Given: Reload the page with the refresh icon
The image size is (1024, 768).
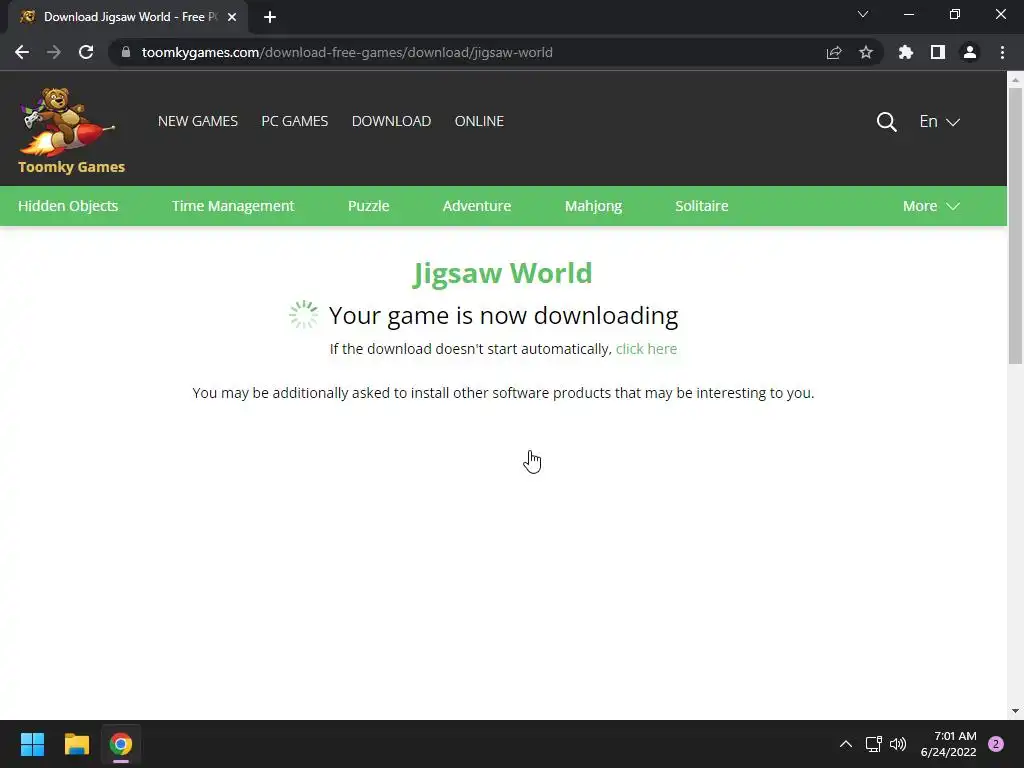Looking at the screenshot, I should click(x=86, y=52).
